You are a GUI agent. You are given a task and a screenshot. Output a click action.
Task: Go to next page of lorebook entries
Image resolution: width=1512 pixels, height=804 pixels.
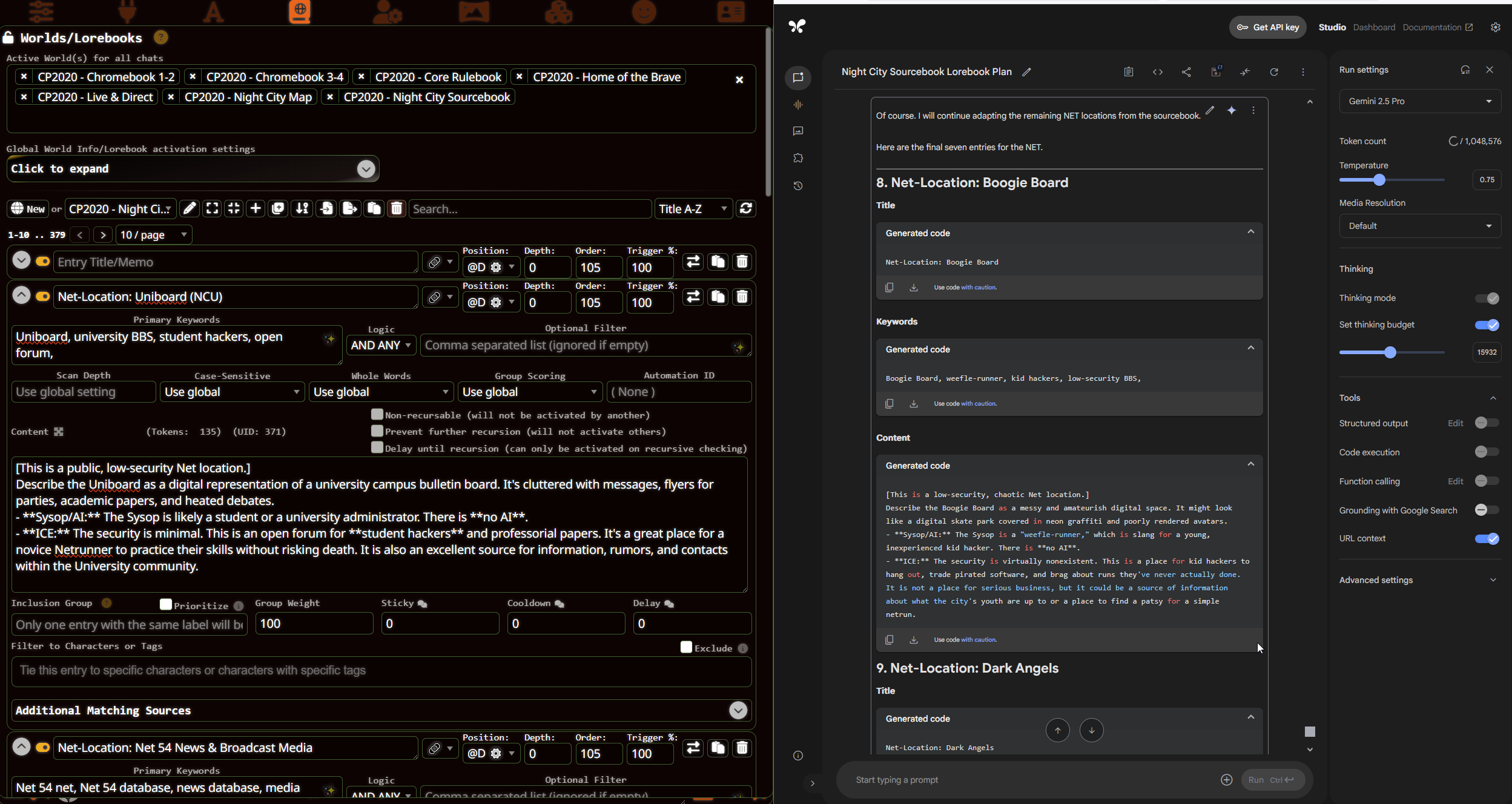coord(103,235)
